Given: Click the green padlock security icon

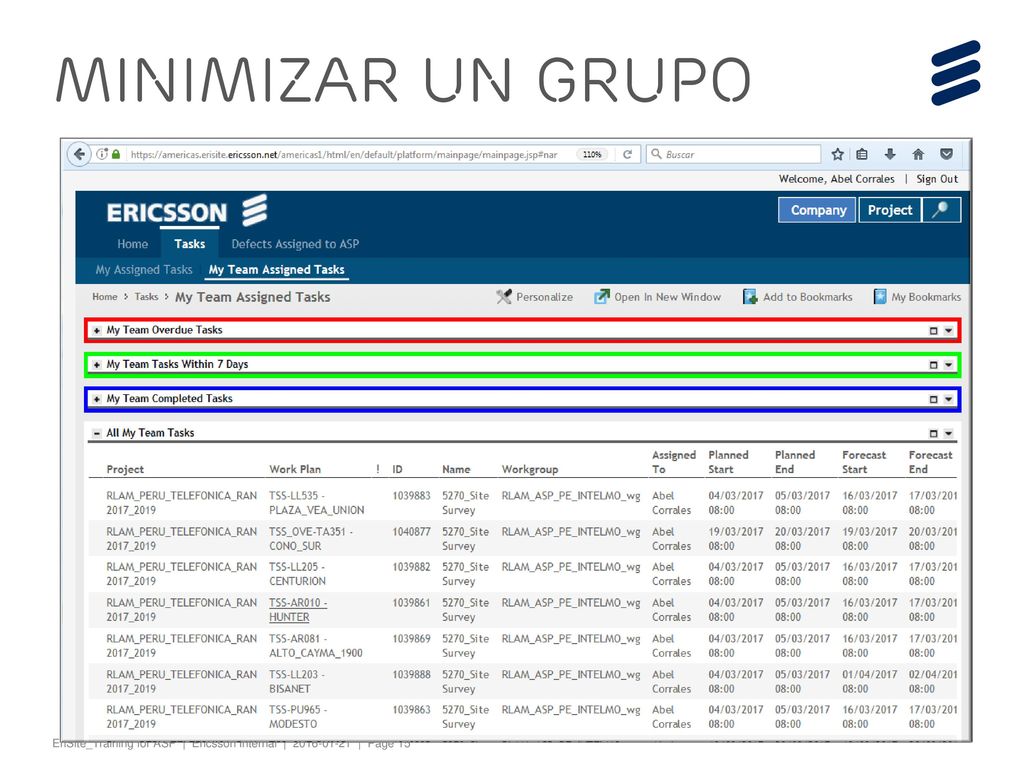Looking at the screenshot, I should click(116, 154).
